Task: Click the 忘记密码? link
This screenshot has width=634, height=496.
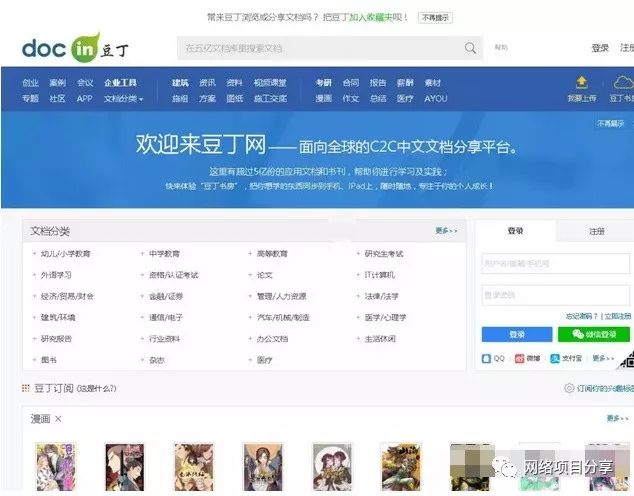Action: (x=581, y=316)
